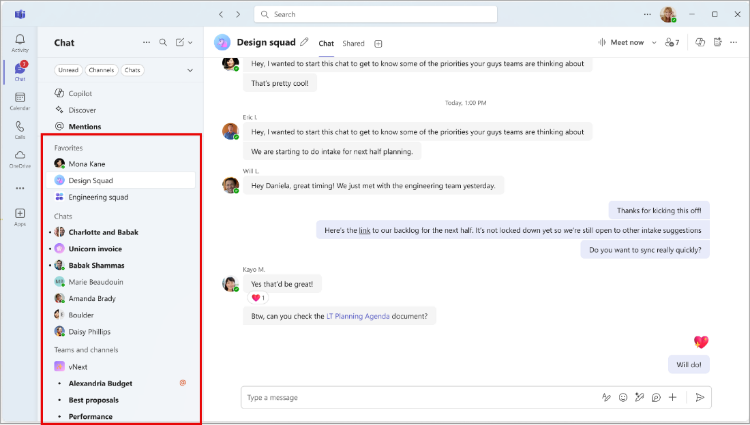Open Copilot in the chat header
This screenshot has width=750, height=425.
(700, 42)
